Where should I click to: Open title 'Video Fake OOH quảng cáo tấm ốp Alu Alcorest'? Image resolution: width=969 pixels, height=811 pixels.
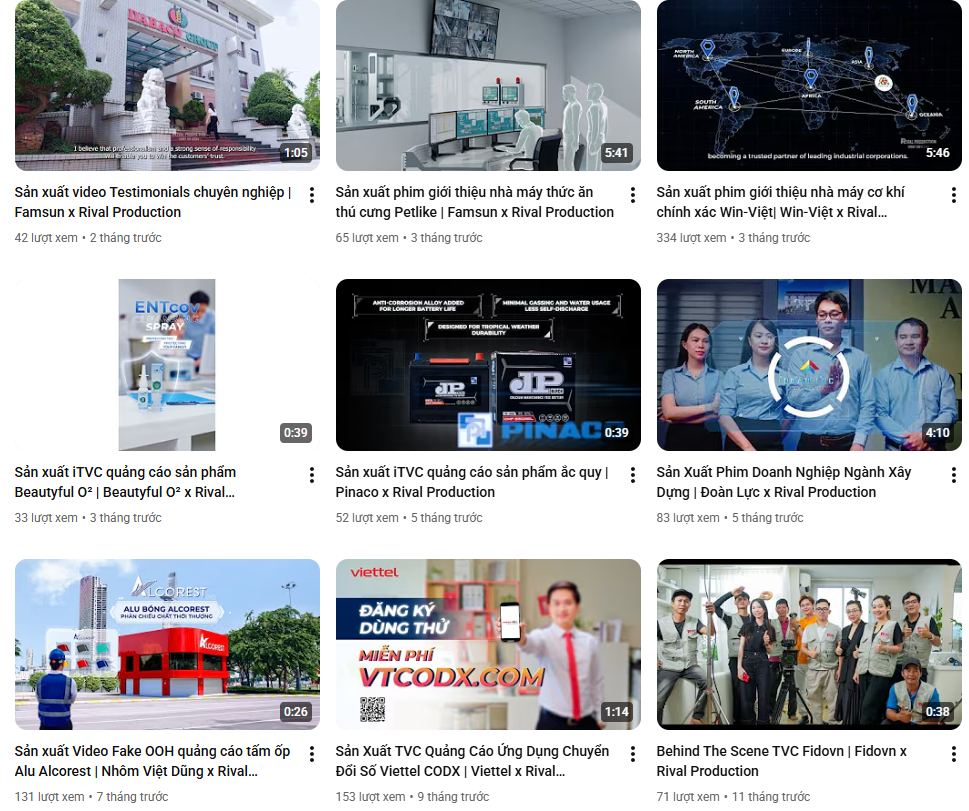pos(153,761)
